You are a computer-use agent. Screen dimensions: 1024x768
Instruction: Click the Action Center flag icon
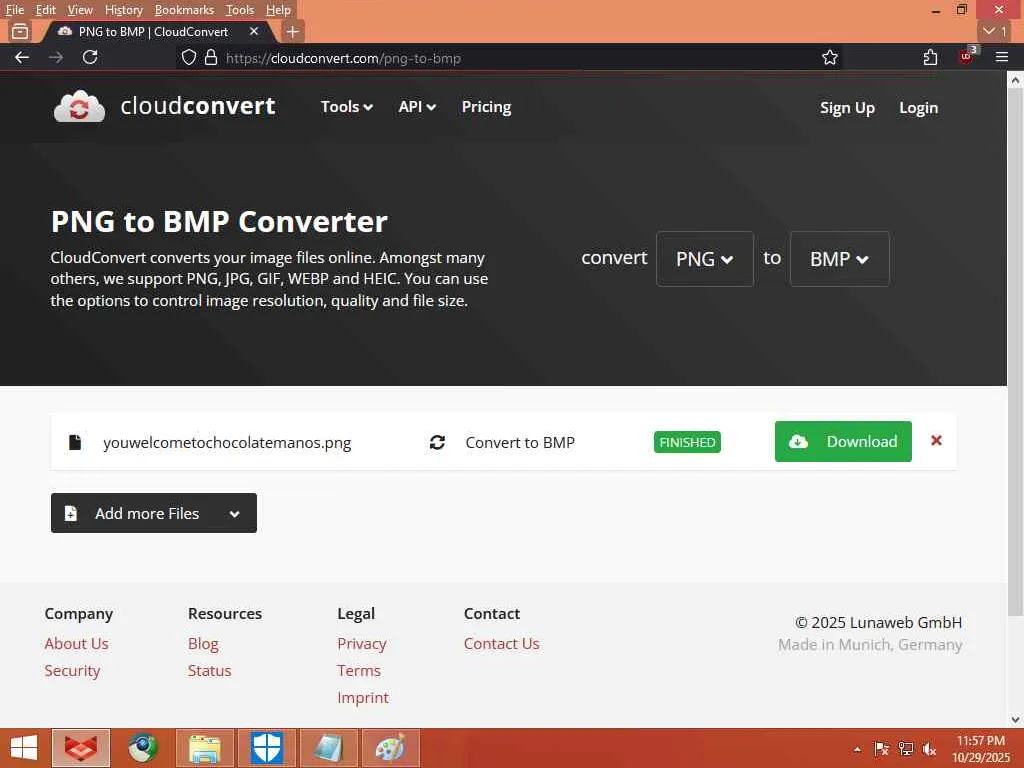coord(881,749)
